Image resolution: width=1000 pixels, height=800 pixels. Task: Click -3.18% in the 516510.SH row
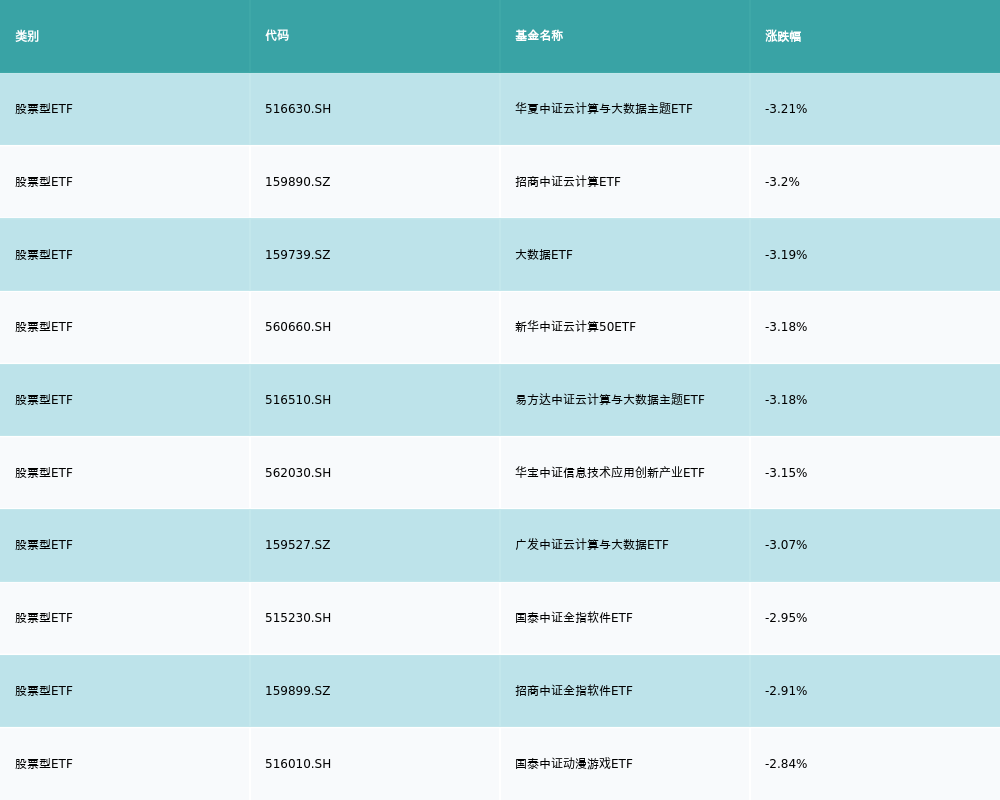(786, 400)
